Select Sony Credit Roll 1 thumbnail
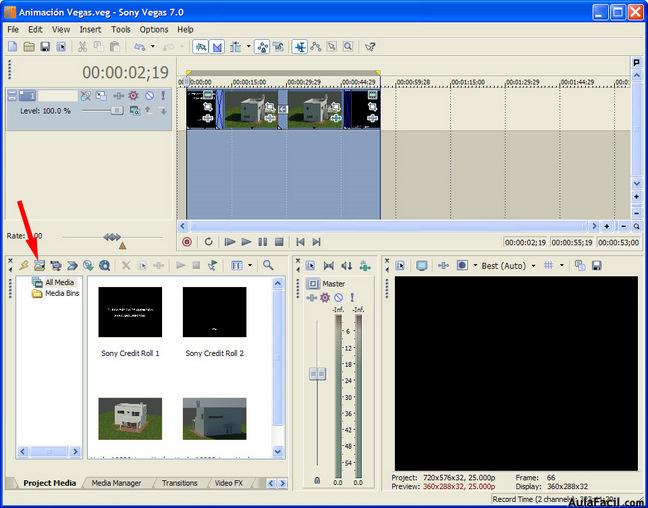 pos(130,312)
